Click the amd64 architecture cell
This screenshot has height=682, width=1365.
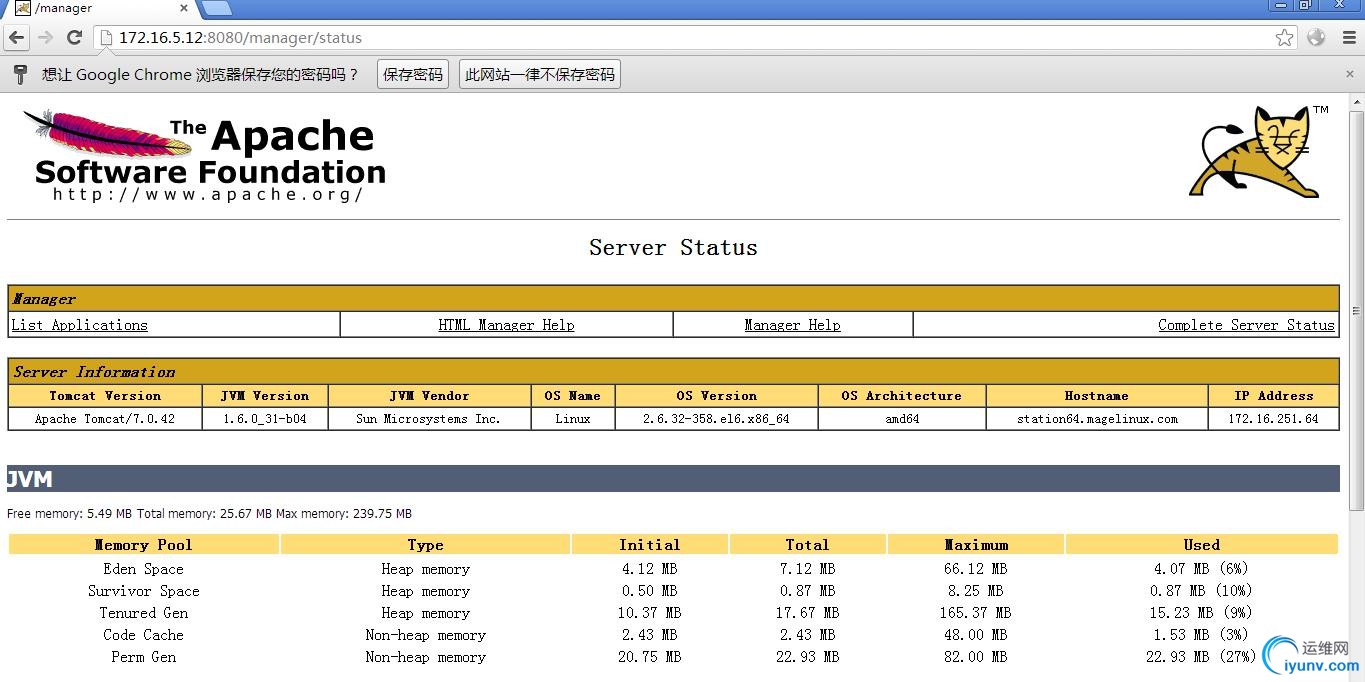[x=902, y=419]
